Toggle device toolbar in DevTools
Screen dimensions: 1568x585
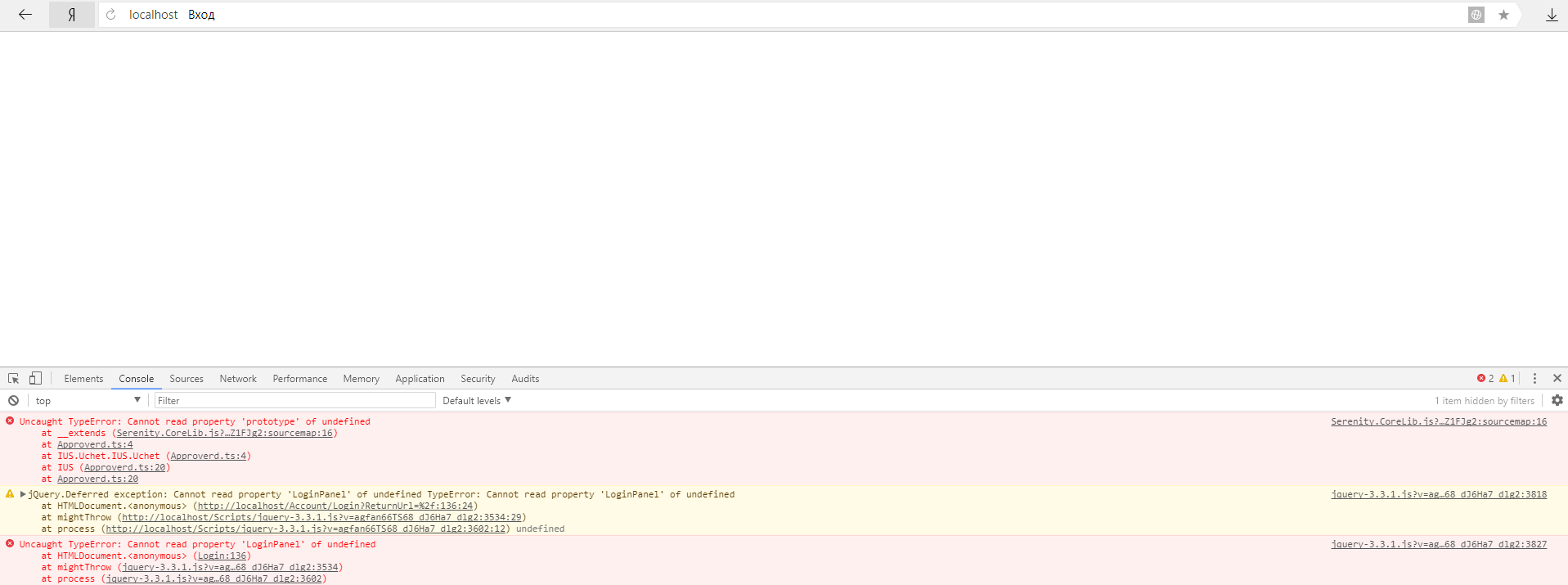point(35,378)
